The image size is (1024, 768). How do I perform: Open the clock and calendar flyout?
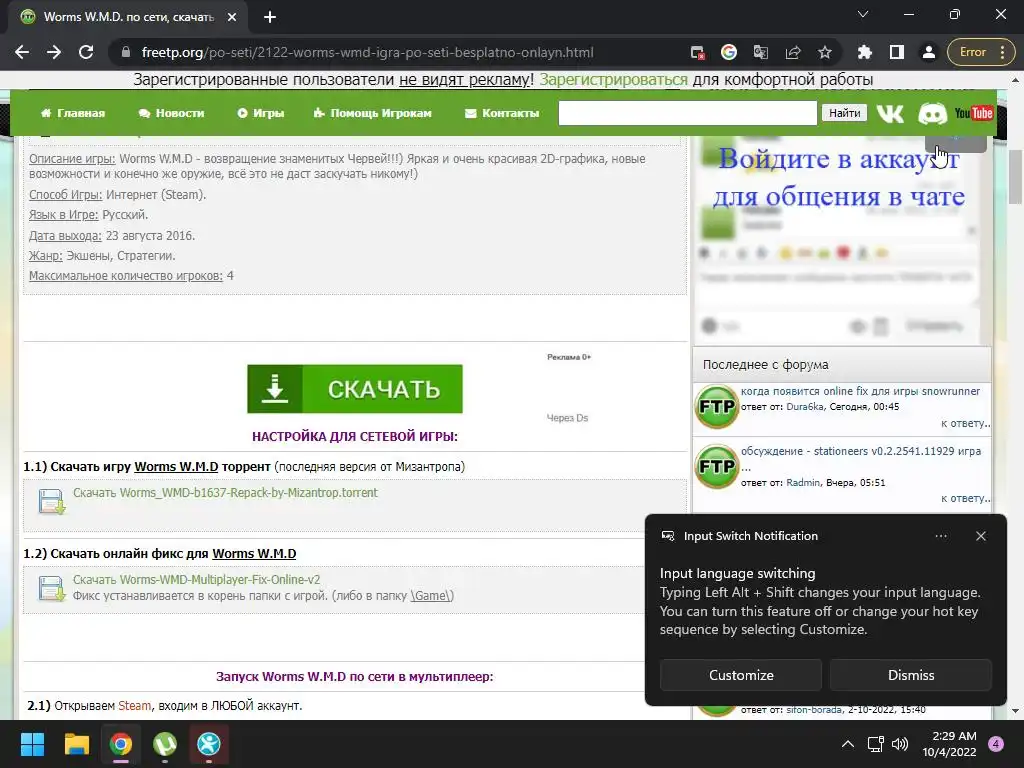click(x=950, y=744)
